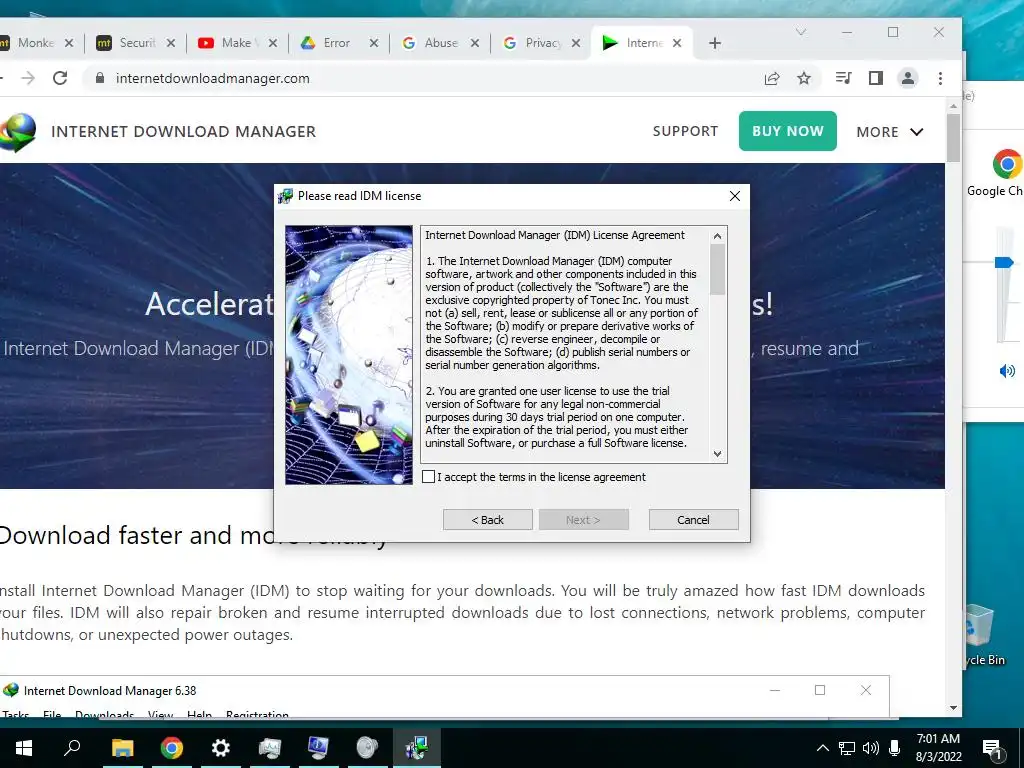Click the microphone tray icon

click(895, 748)
